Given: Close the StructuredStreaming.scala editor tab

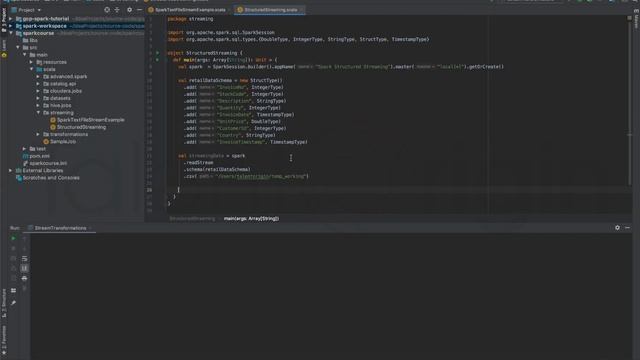Looking at the screenshot, I should coord(302,10).
